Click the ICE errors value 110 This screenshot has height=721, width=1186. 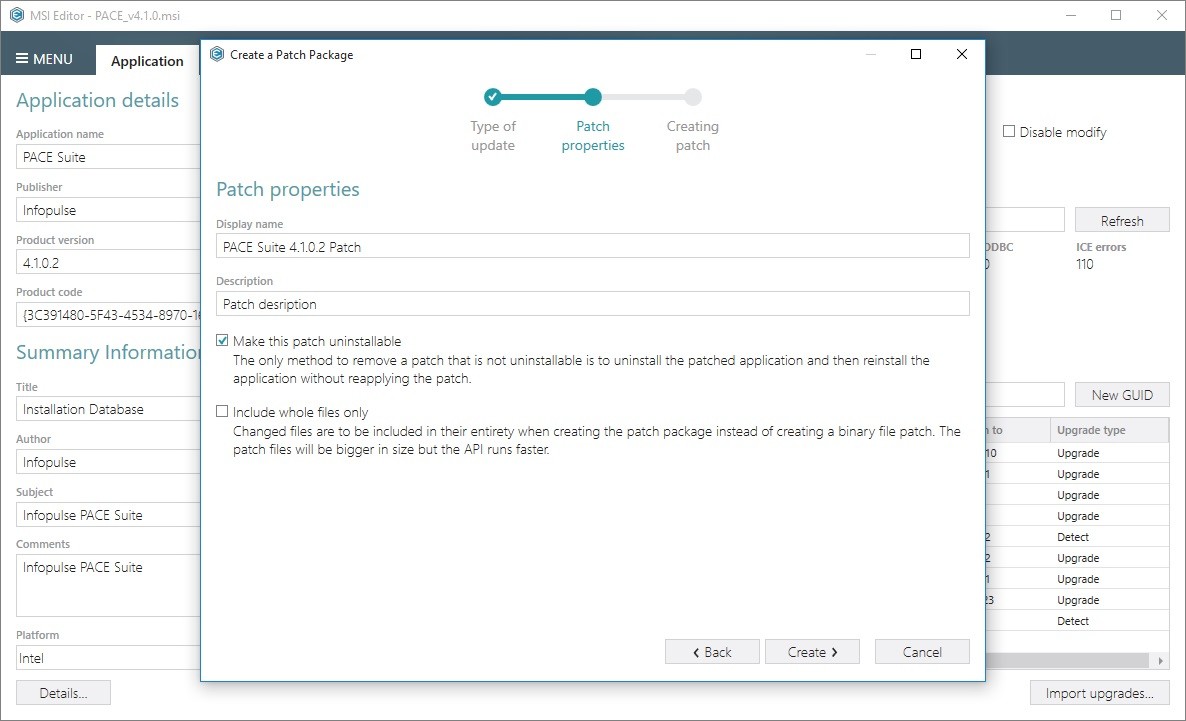[1085, 264]
